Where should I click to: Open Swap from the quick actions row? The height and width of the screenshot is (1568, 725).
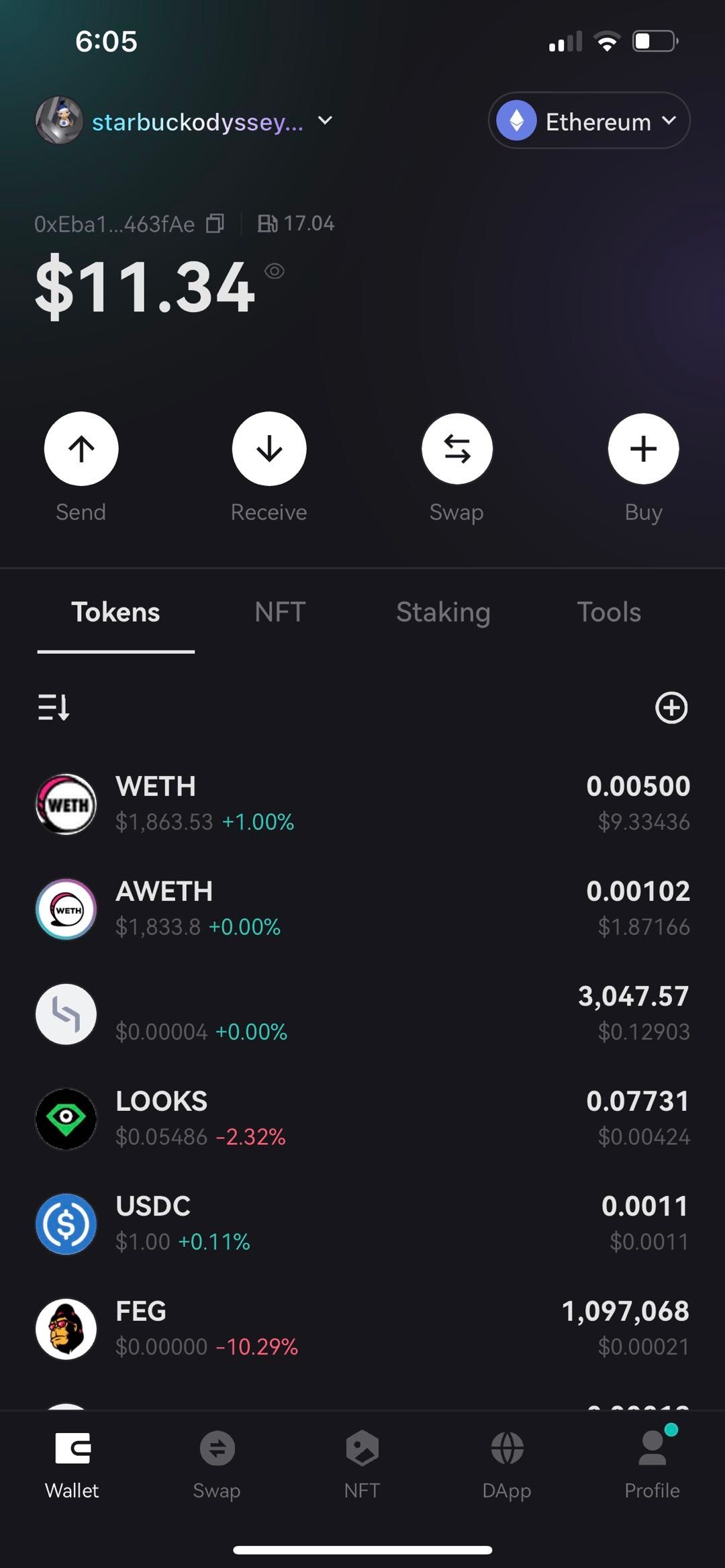click(456, 448)
